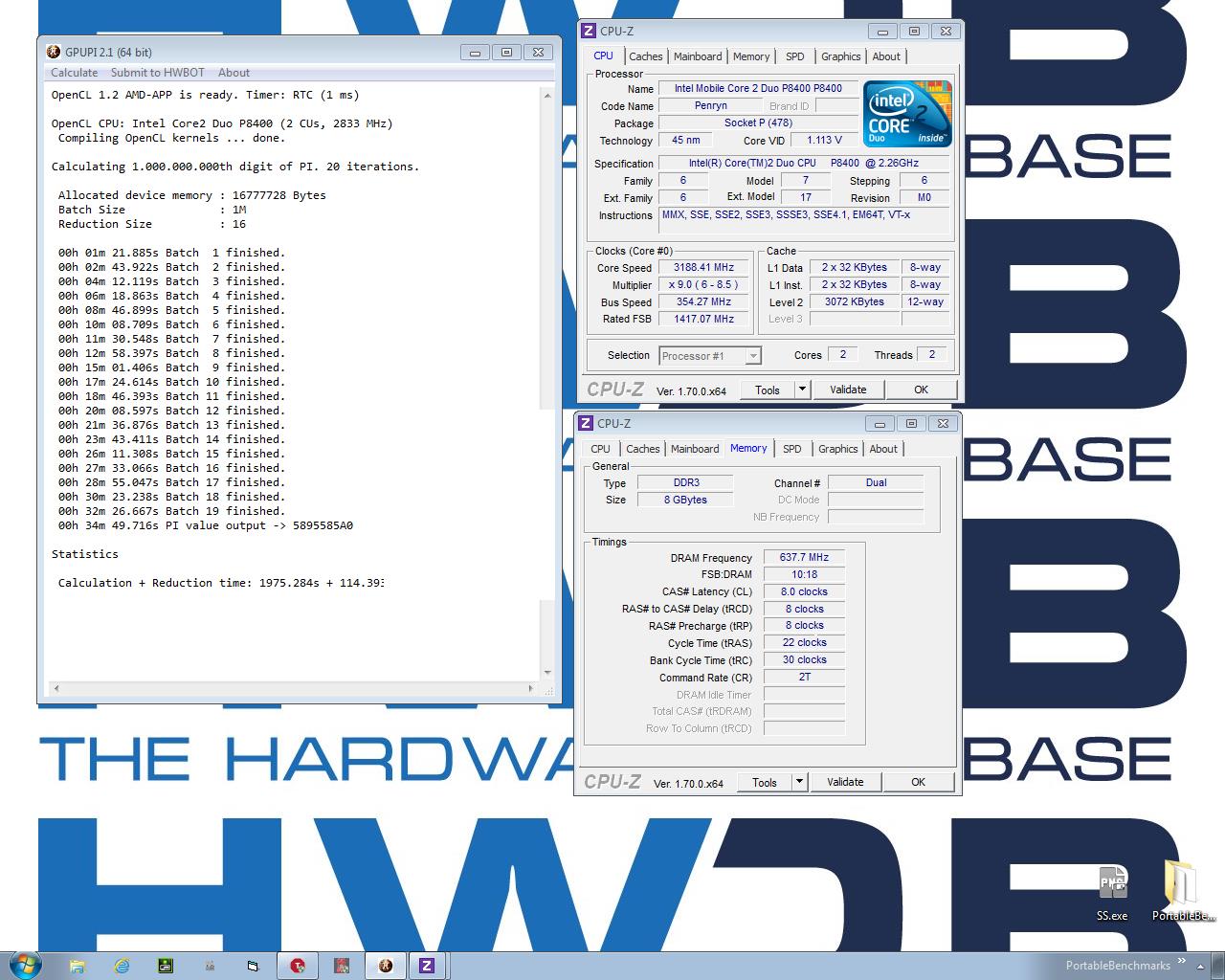Switch to Mainboard tab in CPU-Z processor window
1225x980 pixels.
tap(698, 56)
